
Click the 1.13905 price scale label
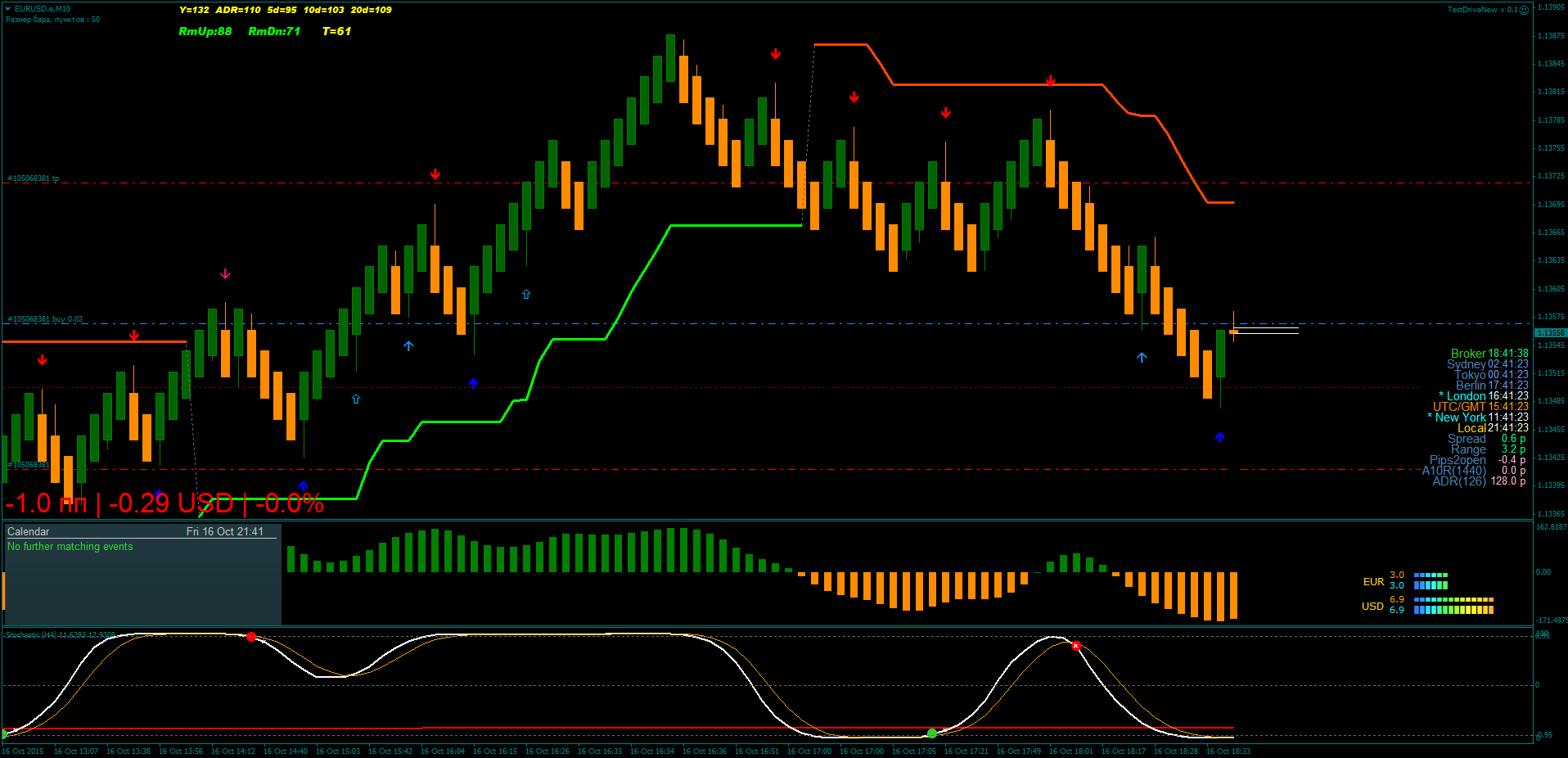[1551, 7]
